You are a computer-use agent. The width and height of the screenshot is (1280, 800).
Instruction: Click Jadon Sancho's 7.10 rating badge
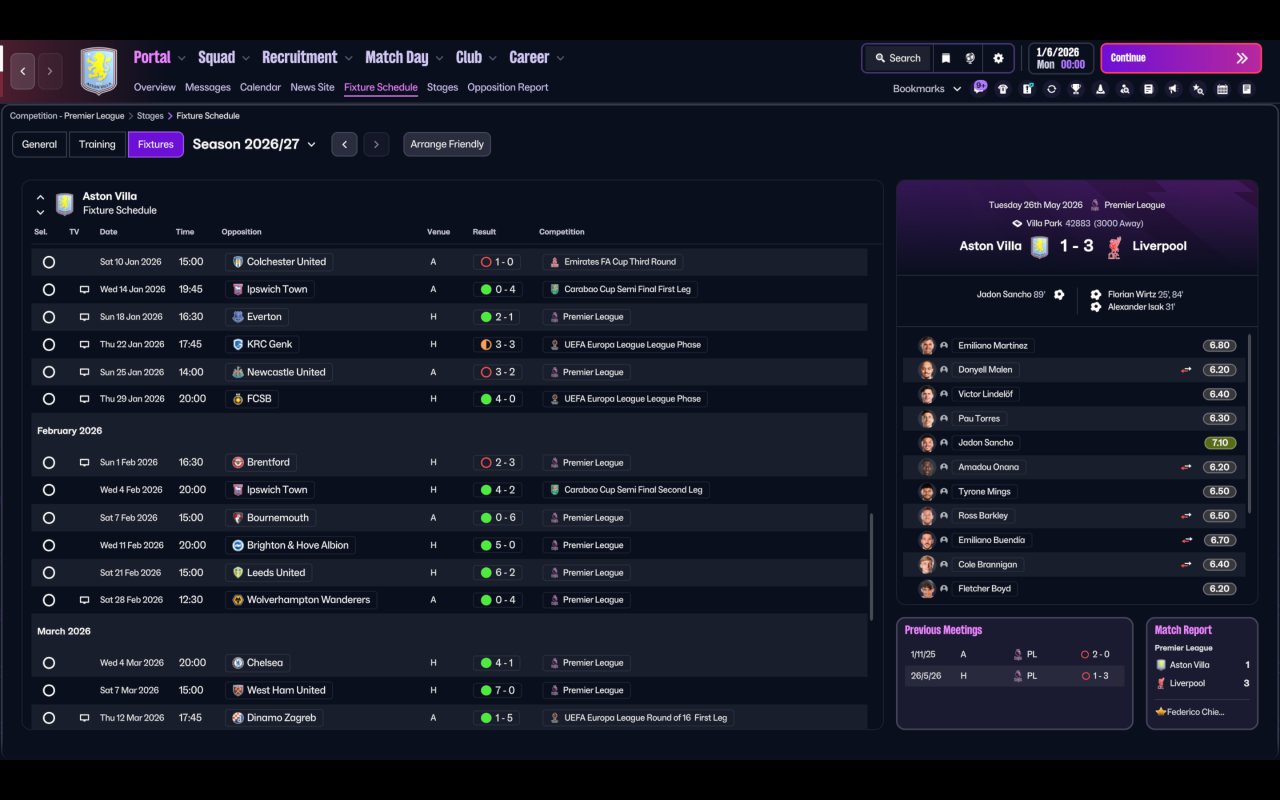tap(1219, 443)
